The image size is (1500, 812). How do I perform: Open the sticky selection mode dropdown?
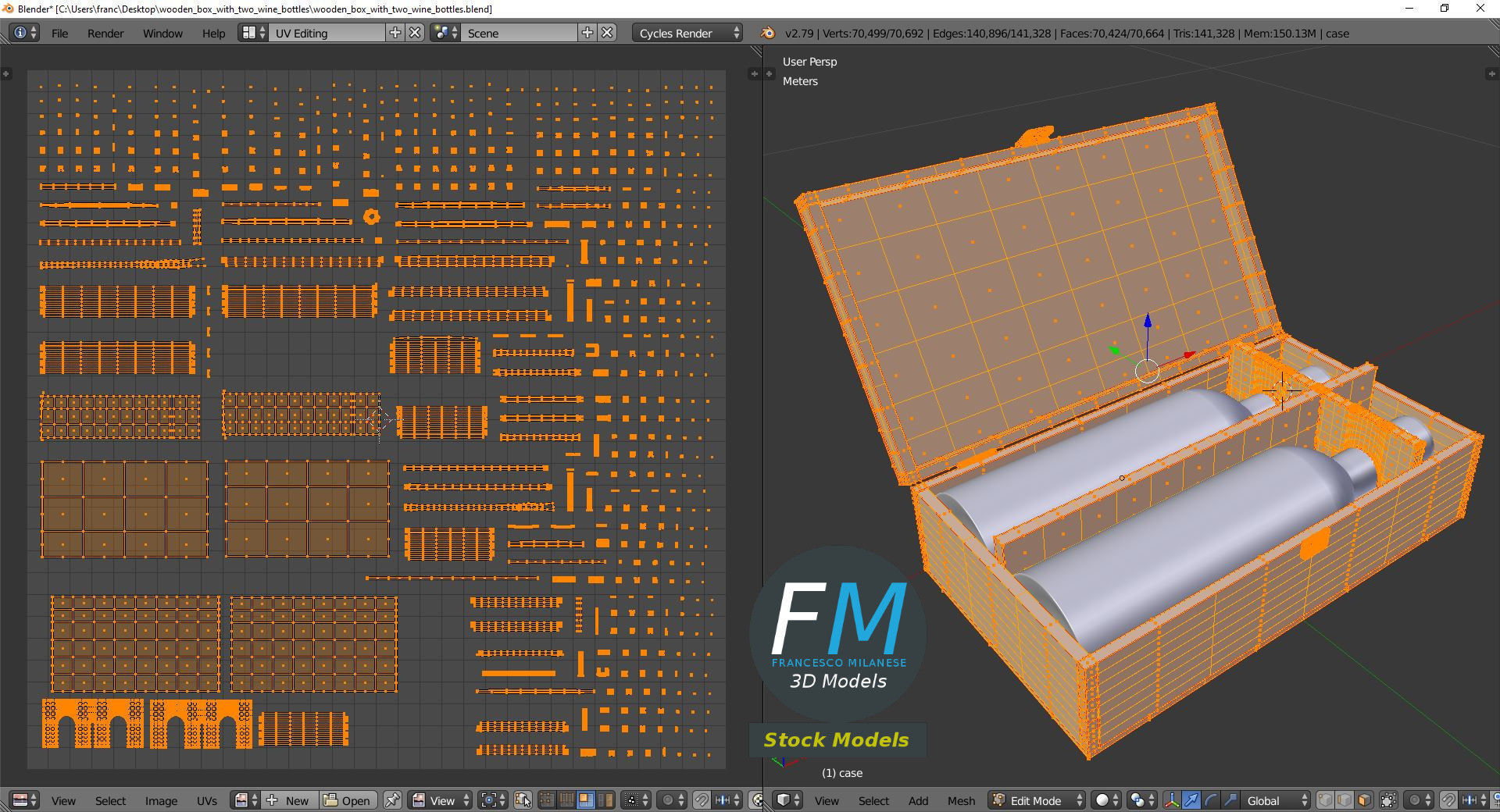[635, 800]
